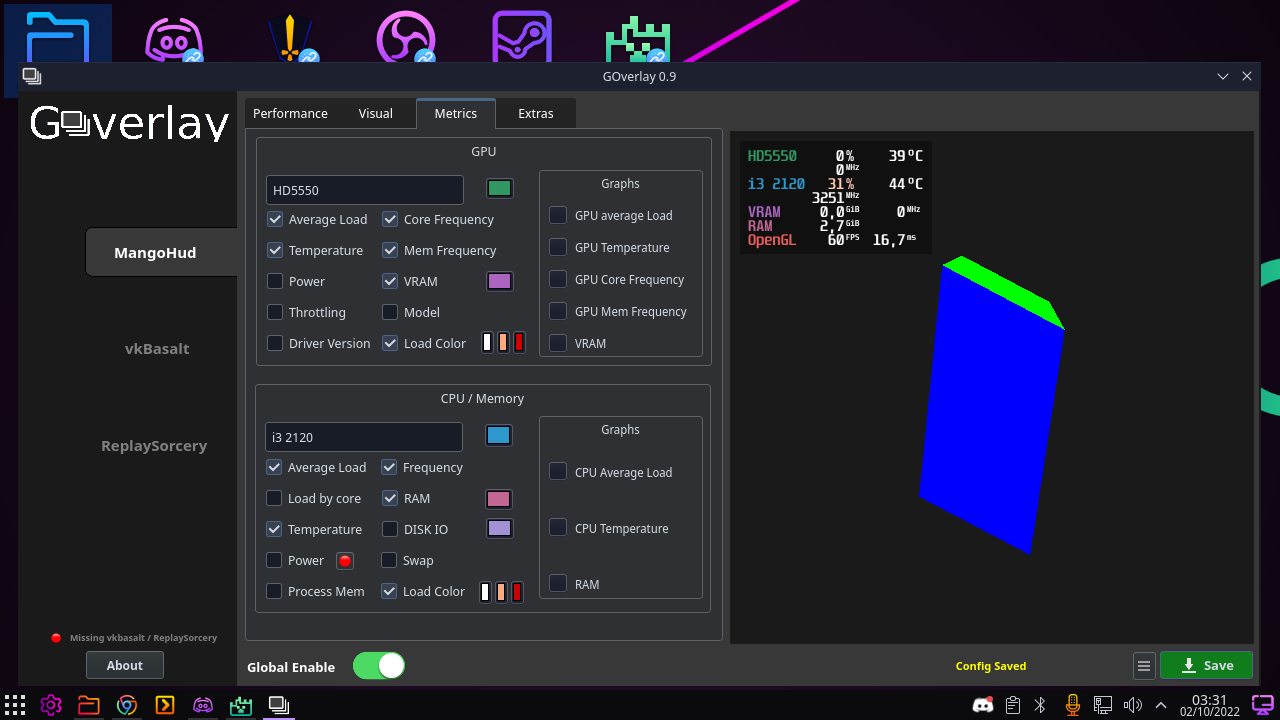Open the Steam desktop shortcut
Screen dimensions: 1280x720
coord(522,38)
